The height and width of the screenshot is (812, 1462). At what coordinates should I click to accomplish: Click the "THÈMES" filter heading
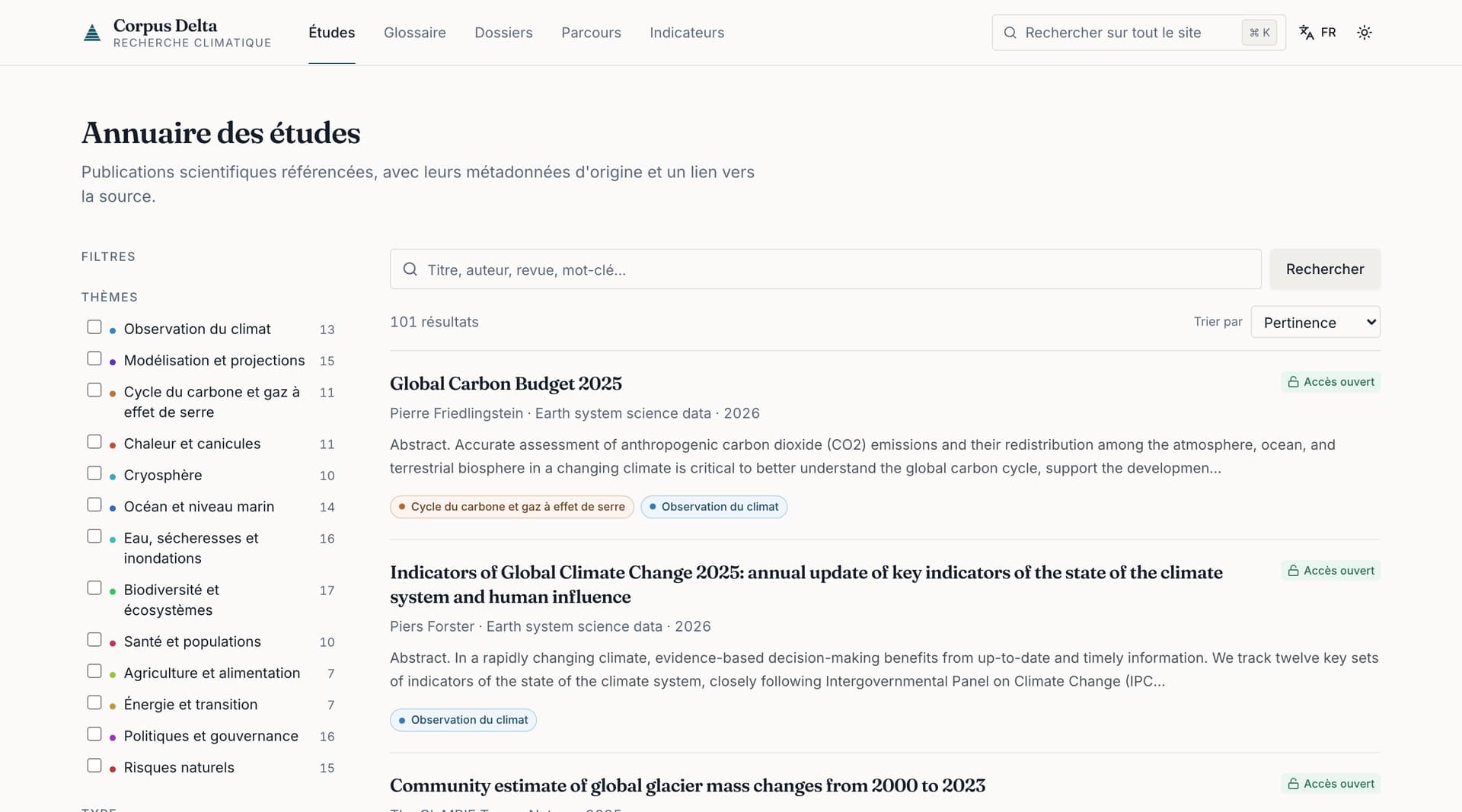(x=110, y=297)
